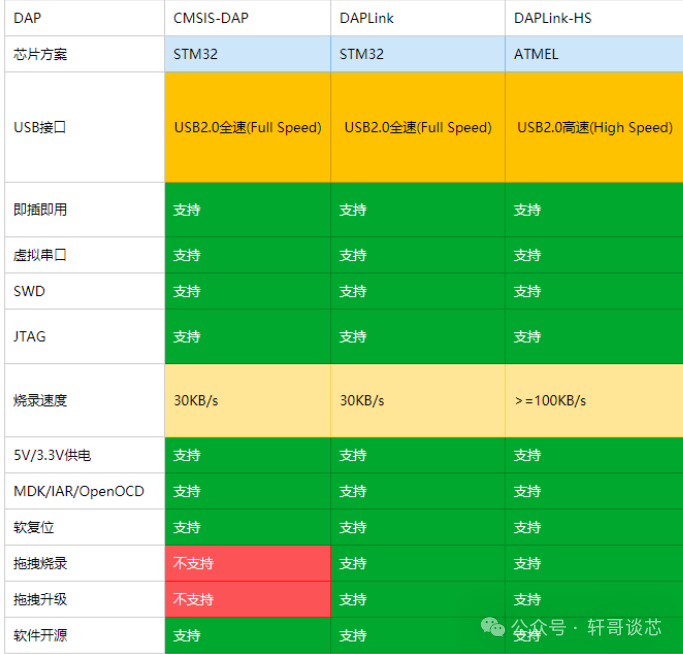Click 即插即用 支持 cell under DAPLink-HS
This screenshot has width=683, height=654.
point(594,210)
